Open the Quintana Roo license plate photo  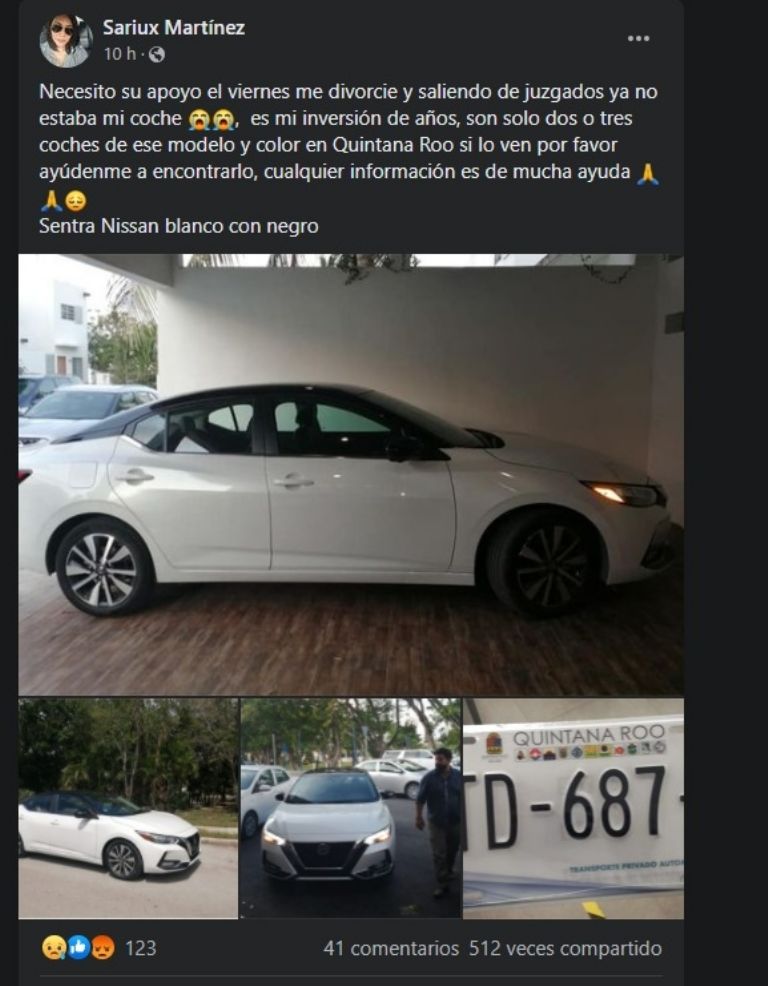pyautogui.click(x=574, y=809)
